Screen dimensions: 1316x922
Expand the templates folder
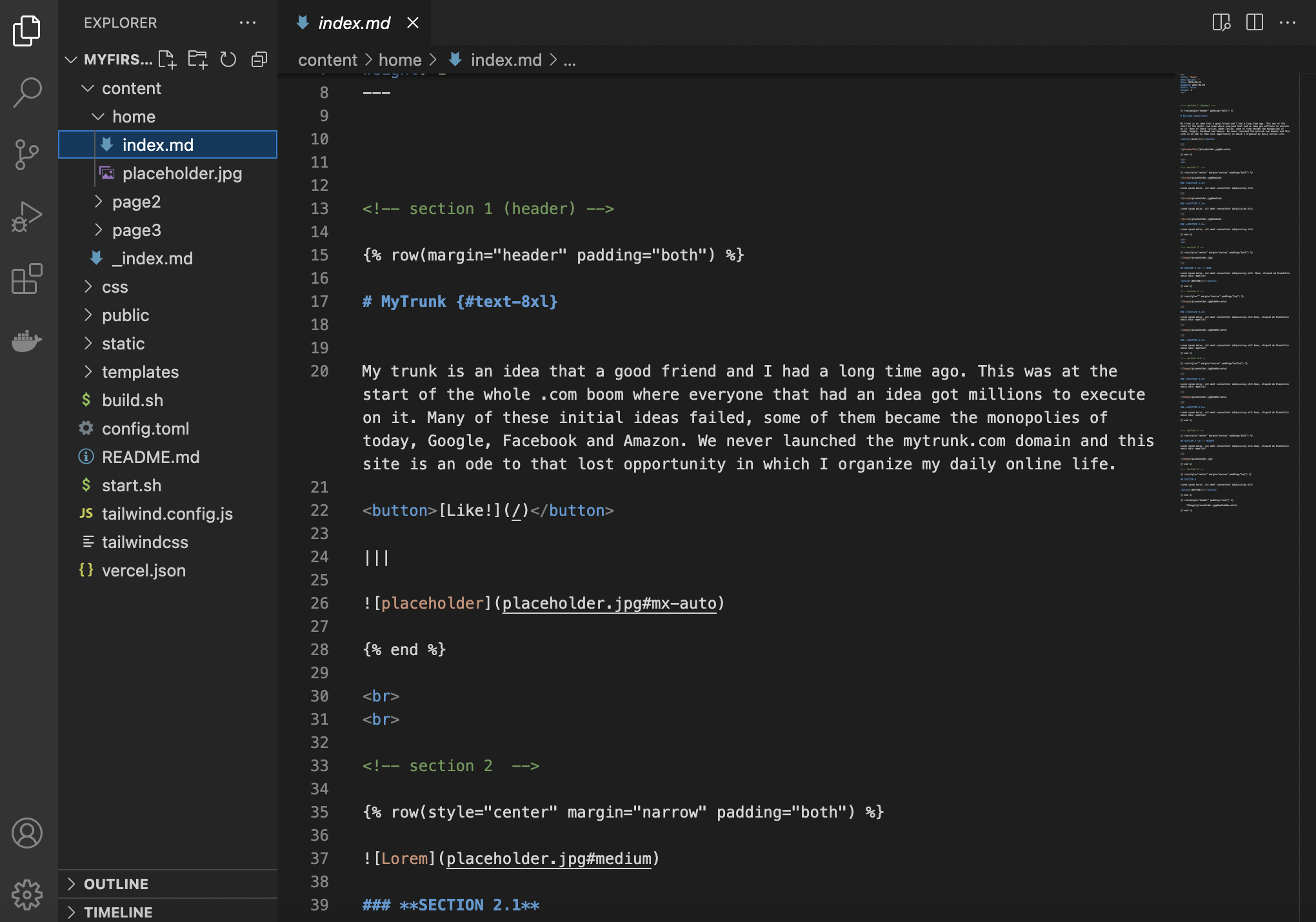(x=140, y=372)
